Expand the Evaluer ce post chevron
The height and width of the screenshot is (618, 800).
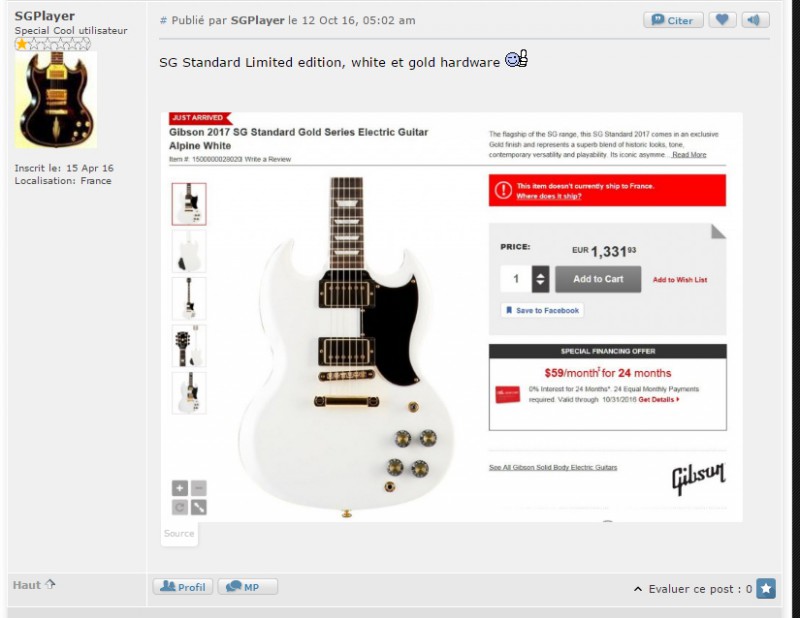tap(638, 589)
